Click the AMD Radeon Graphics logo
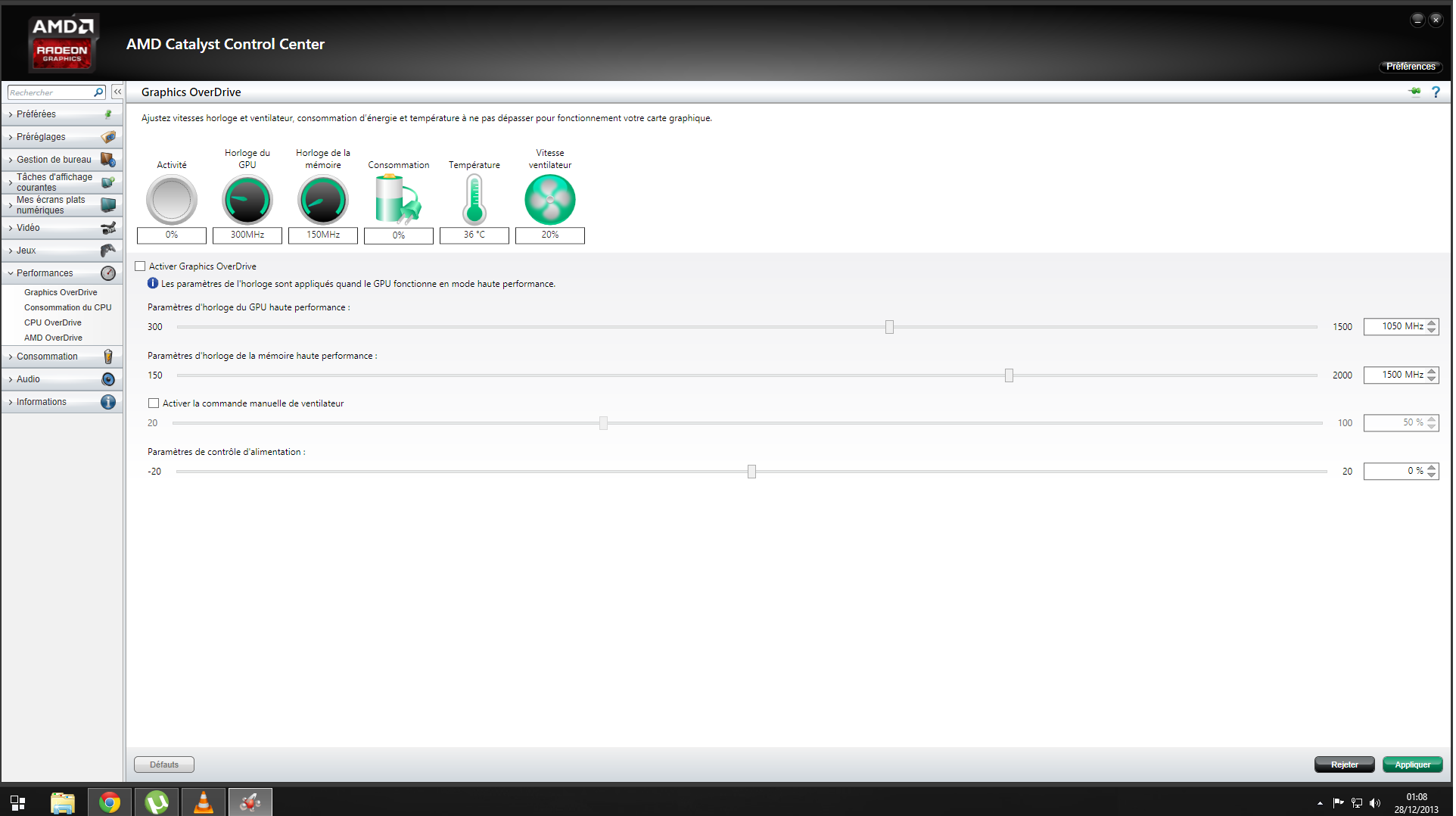The height and width of the screenshot is (816, 1456). click(62, 43)
